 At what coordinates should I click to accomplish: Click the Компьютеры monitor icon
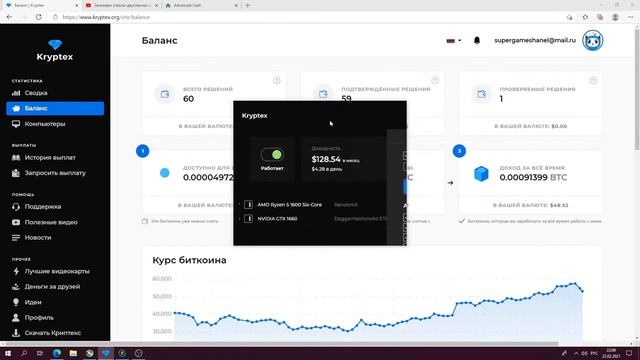16,124
